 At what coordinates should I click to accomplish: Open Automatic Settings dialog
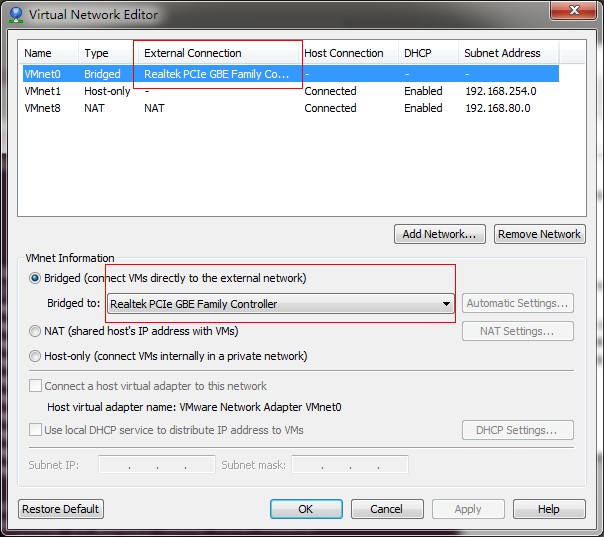pyautogui.click(x=518, y=304)
